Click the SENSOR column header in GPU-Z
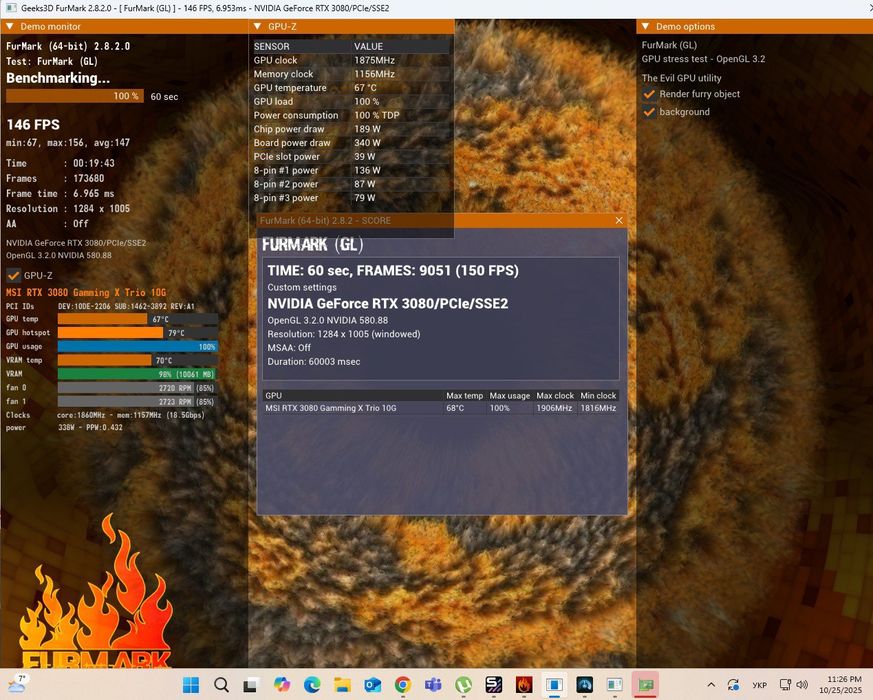This screenshot has width=873, height=700. 272,46
